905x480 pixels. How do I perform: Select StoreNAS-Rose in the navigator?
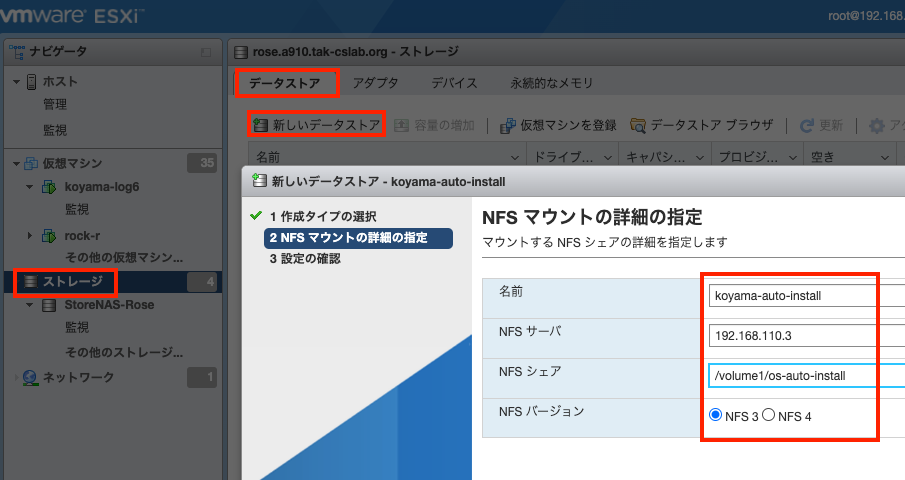point(109,305)
